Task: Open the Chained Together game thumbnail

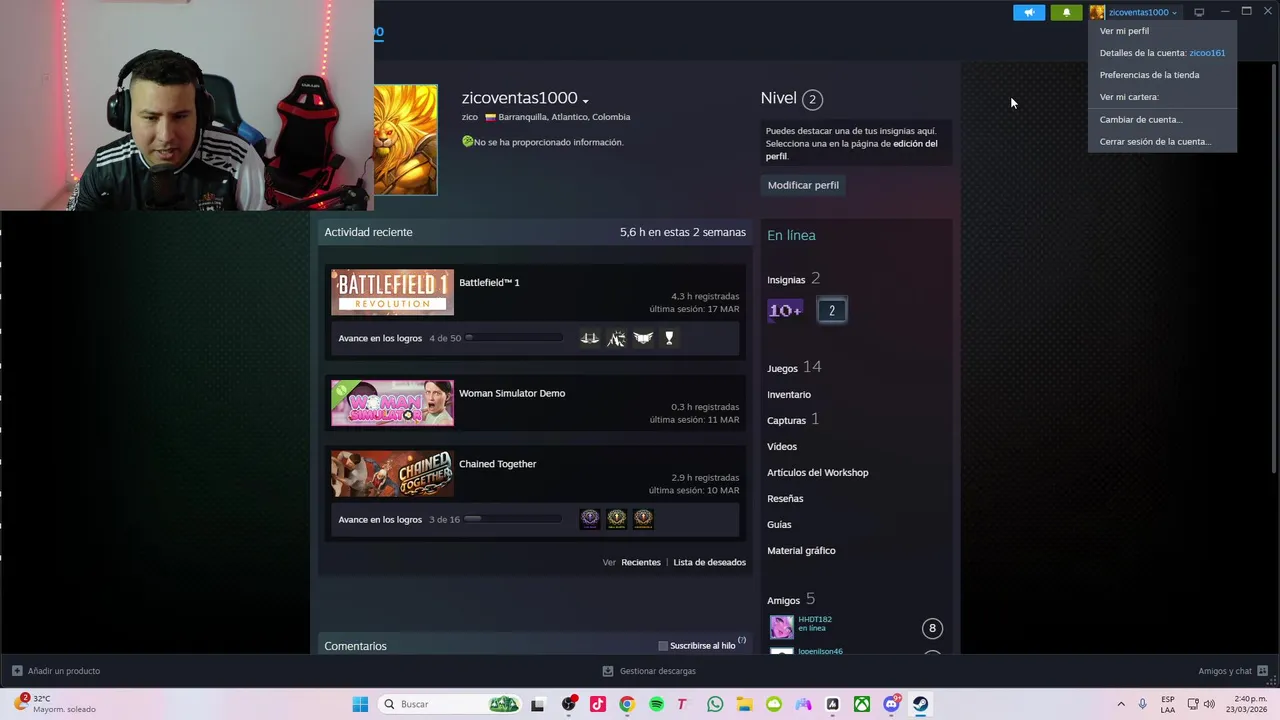Action: [x=392, y=474]
